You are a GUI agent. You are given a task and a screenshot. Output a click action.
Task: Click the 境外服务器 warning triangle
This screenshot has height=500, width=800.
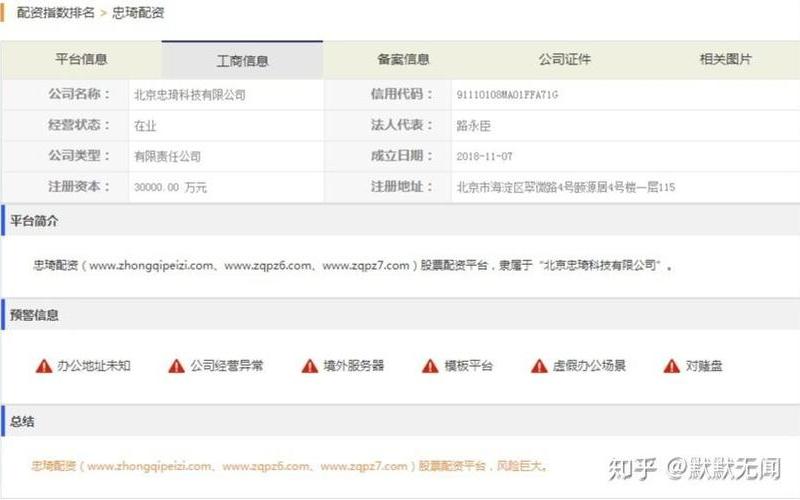point(310,366)
